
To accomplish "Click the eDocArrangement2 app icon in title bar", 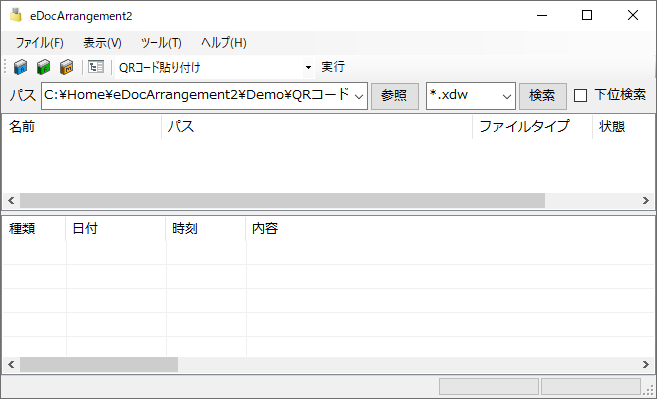I will pos(16,16).
